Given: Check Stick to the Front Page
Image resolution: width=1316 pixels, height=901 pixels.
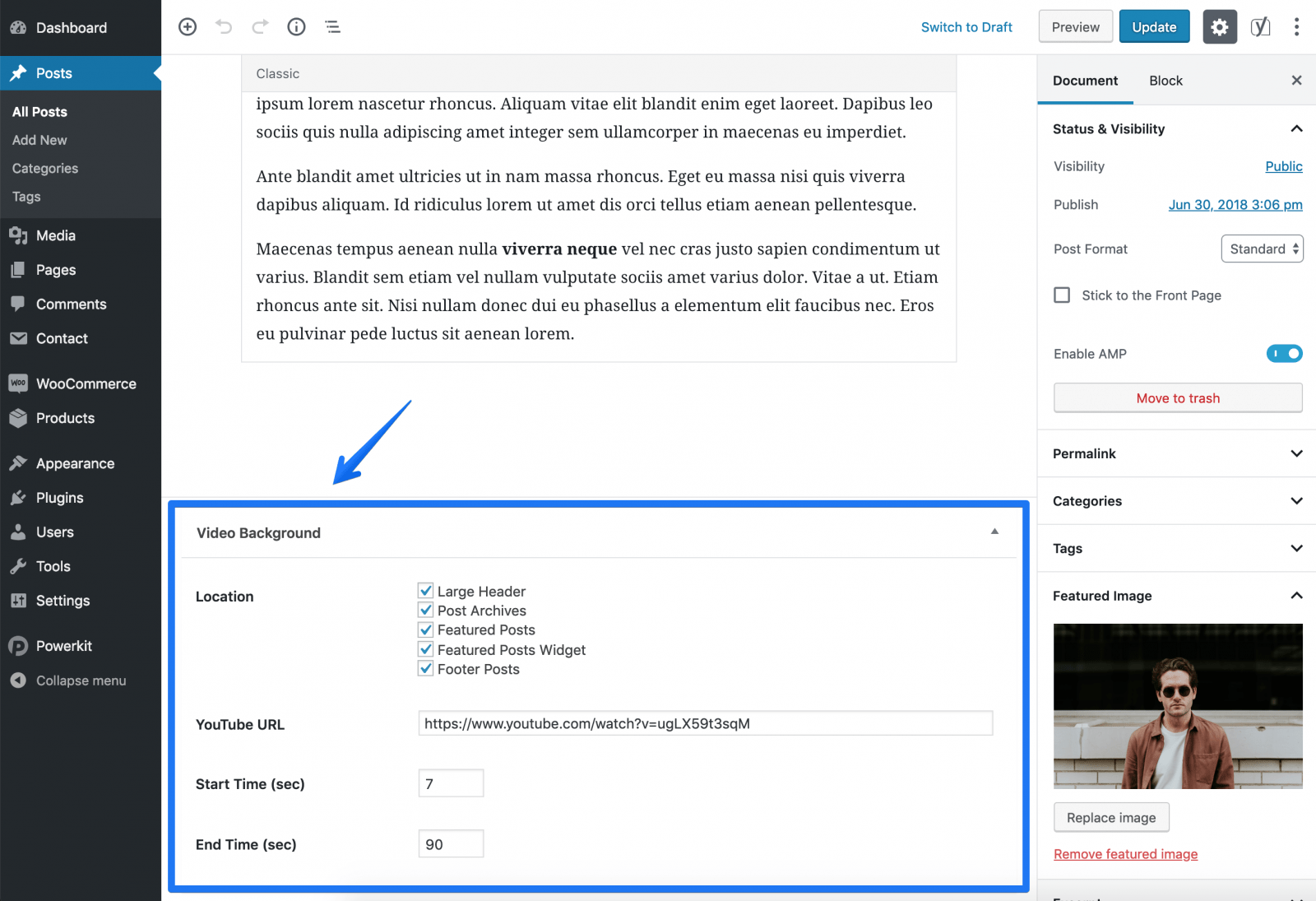Looking at the screenshot, I should tap(1062, 295).
